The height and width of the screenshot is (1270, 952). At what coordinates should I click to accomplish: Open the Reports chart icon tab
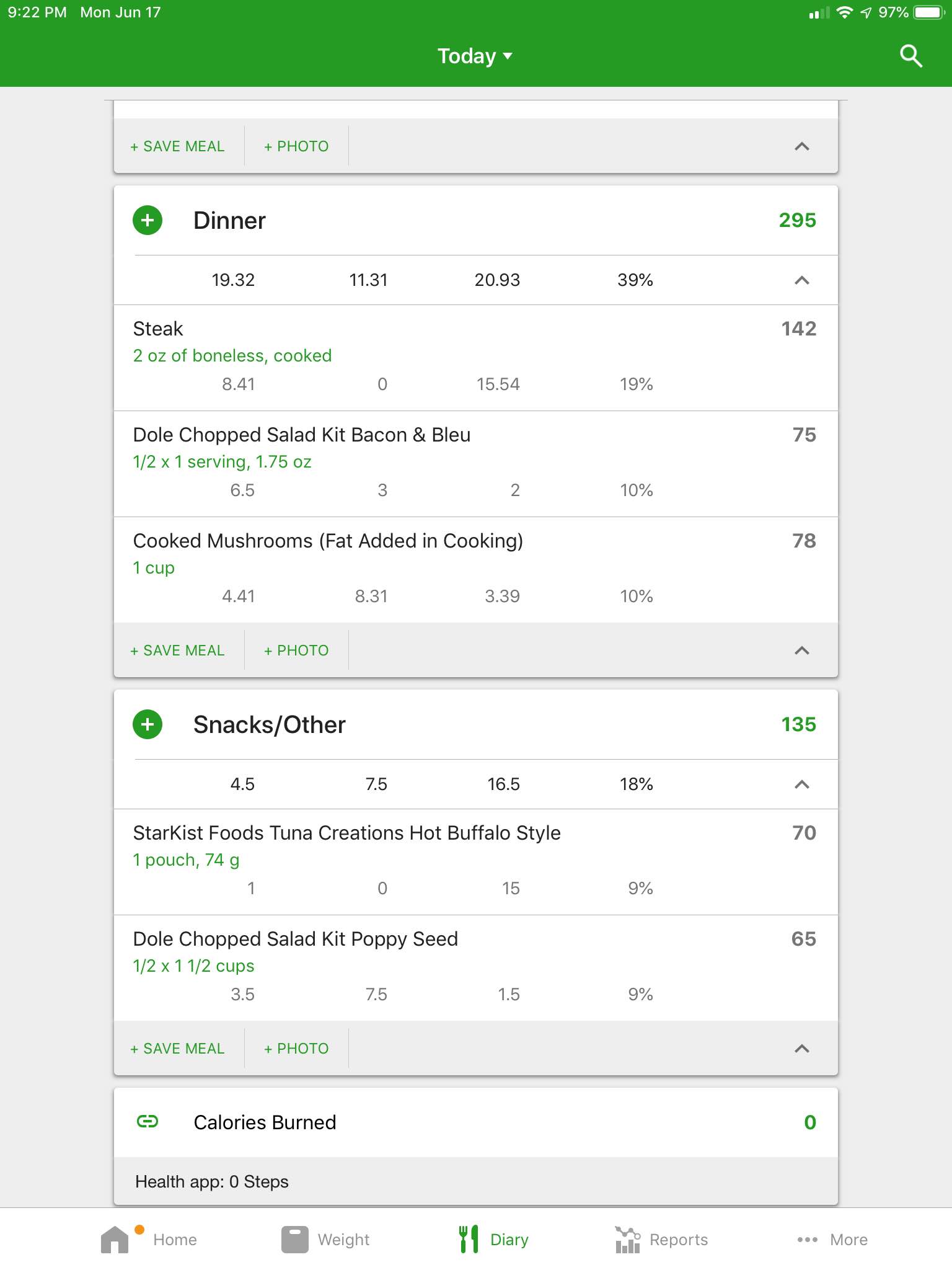[627, 1240]
